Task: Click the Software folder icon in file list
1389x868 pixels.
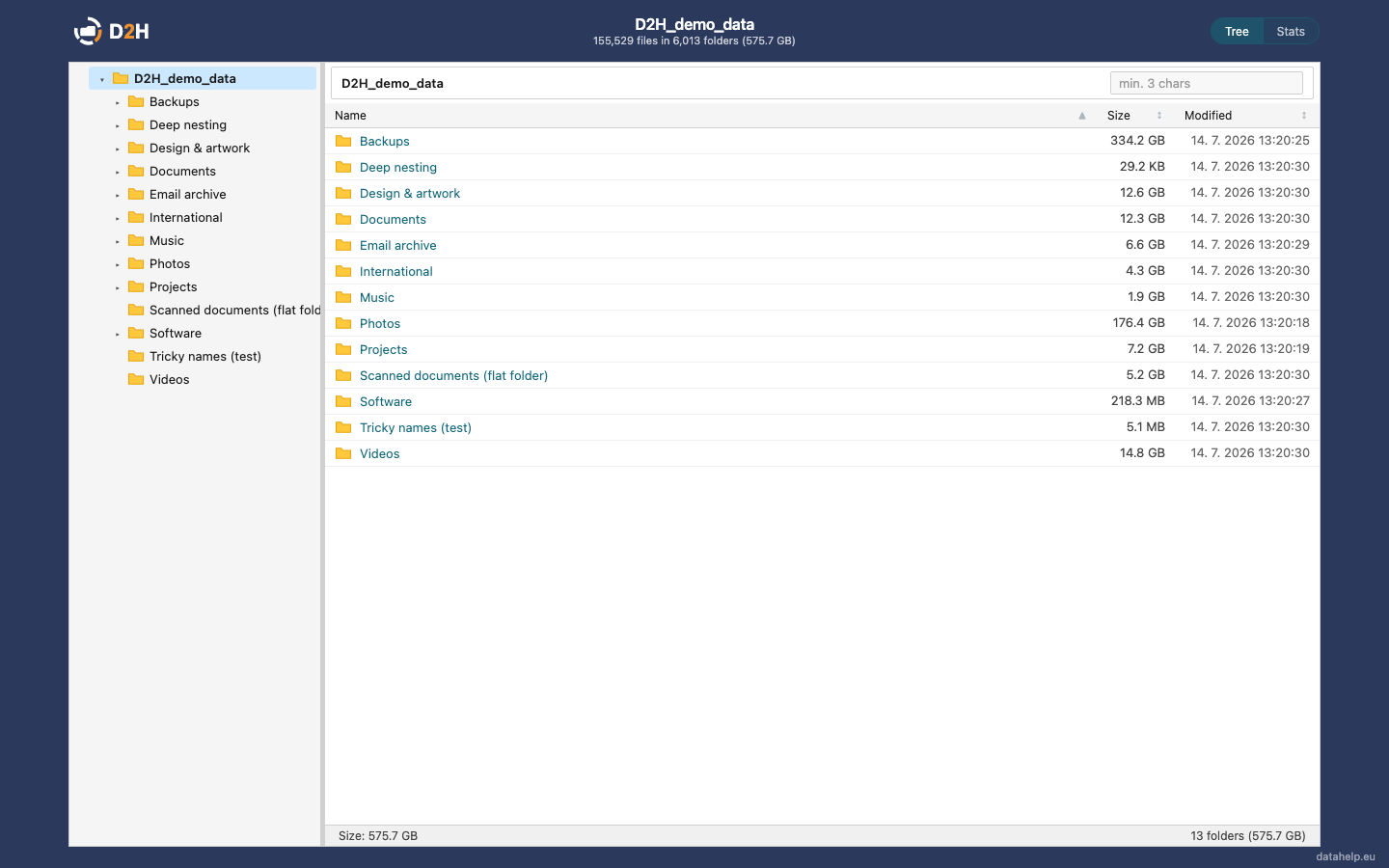Action: click(343, 401)
